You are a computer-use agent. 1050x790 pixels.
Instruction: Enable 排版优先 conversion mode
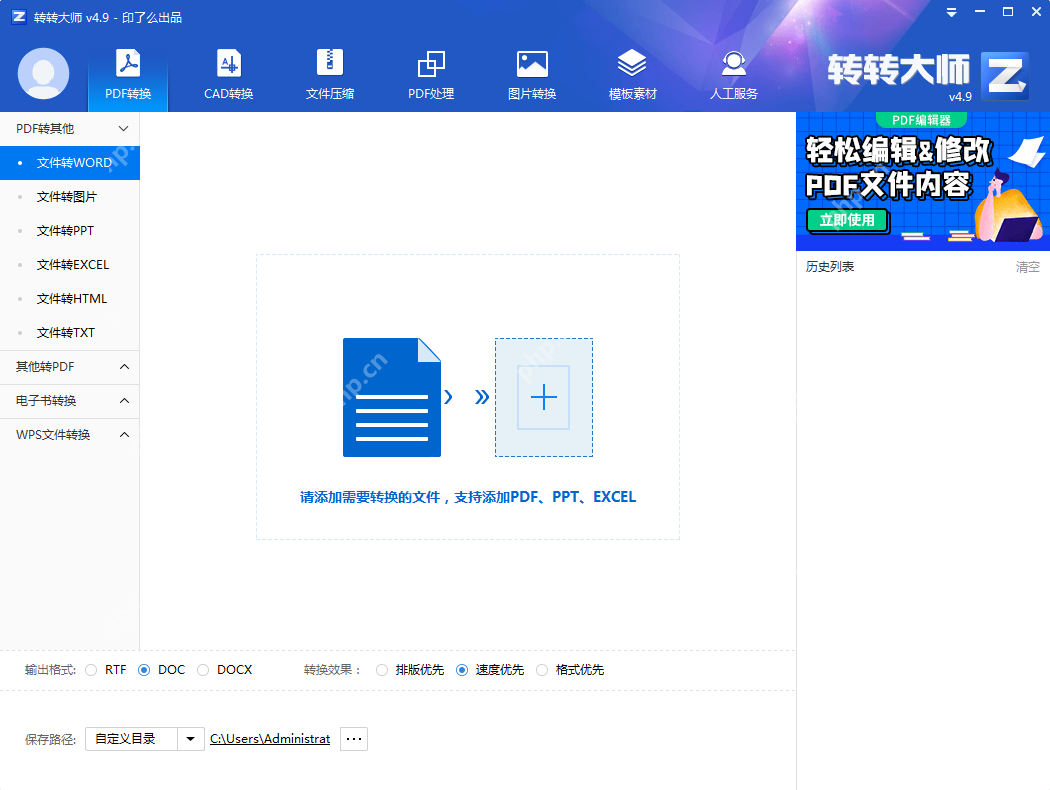[x=381, y=670]
